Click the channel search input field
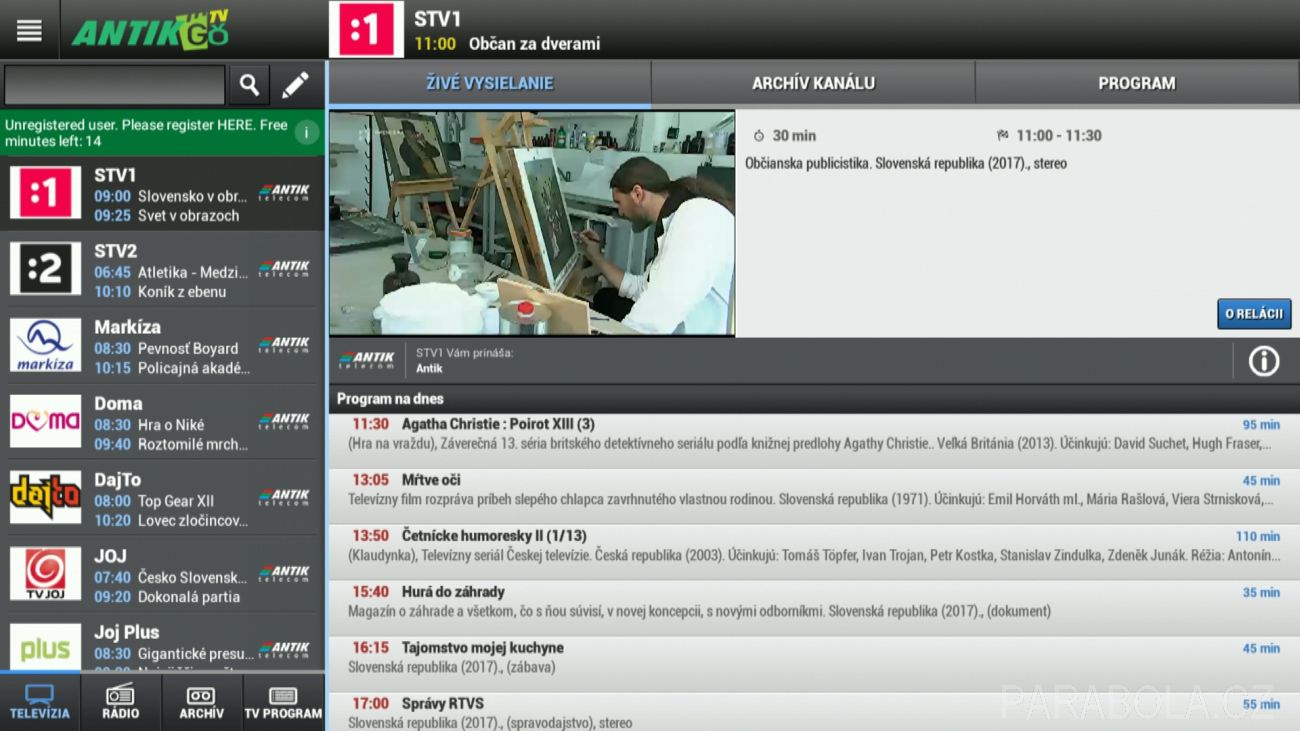Screen dimensions: 1300x731 coord(114,85)
